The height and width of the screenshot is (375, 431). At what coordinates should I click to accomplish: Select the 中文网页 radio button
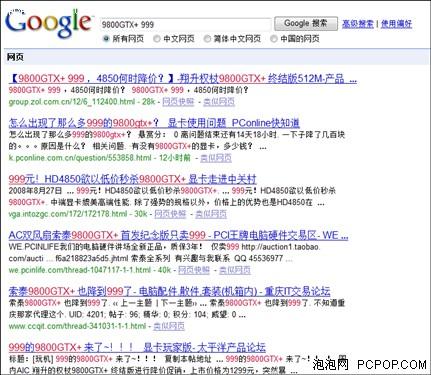(x=156, y=39)
